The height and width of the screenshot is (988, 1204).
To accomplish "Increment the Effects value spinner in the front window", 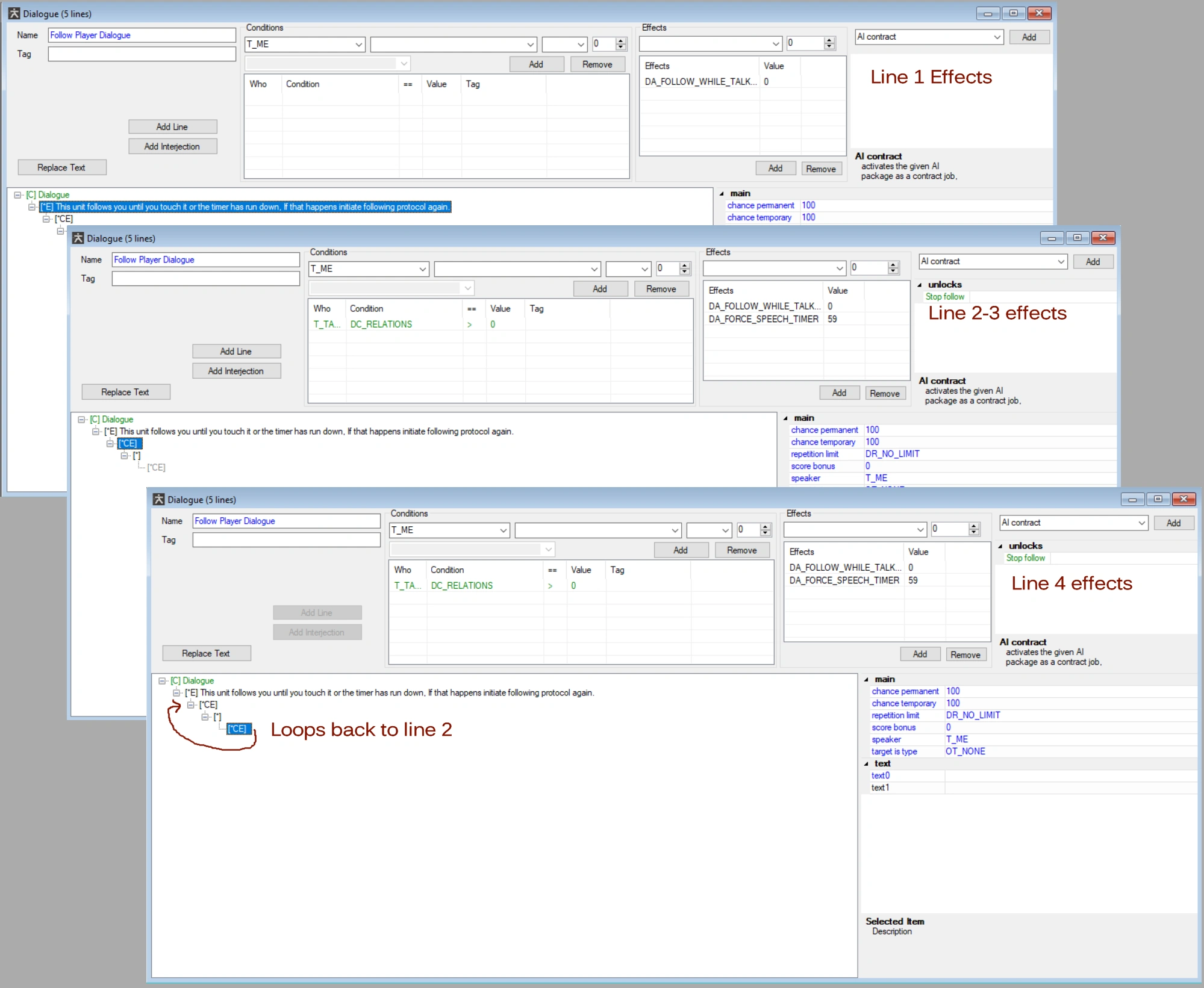I will 974,526.
